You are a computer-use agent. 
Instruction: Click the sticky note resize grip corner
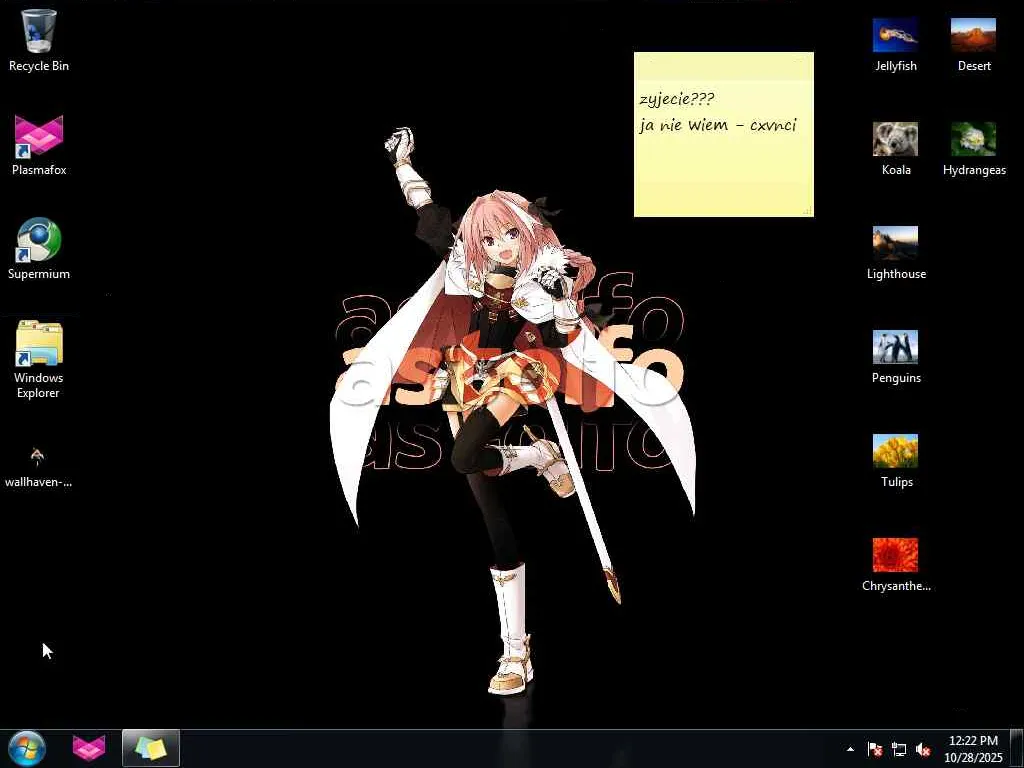[807, 210]
